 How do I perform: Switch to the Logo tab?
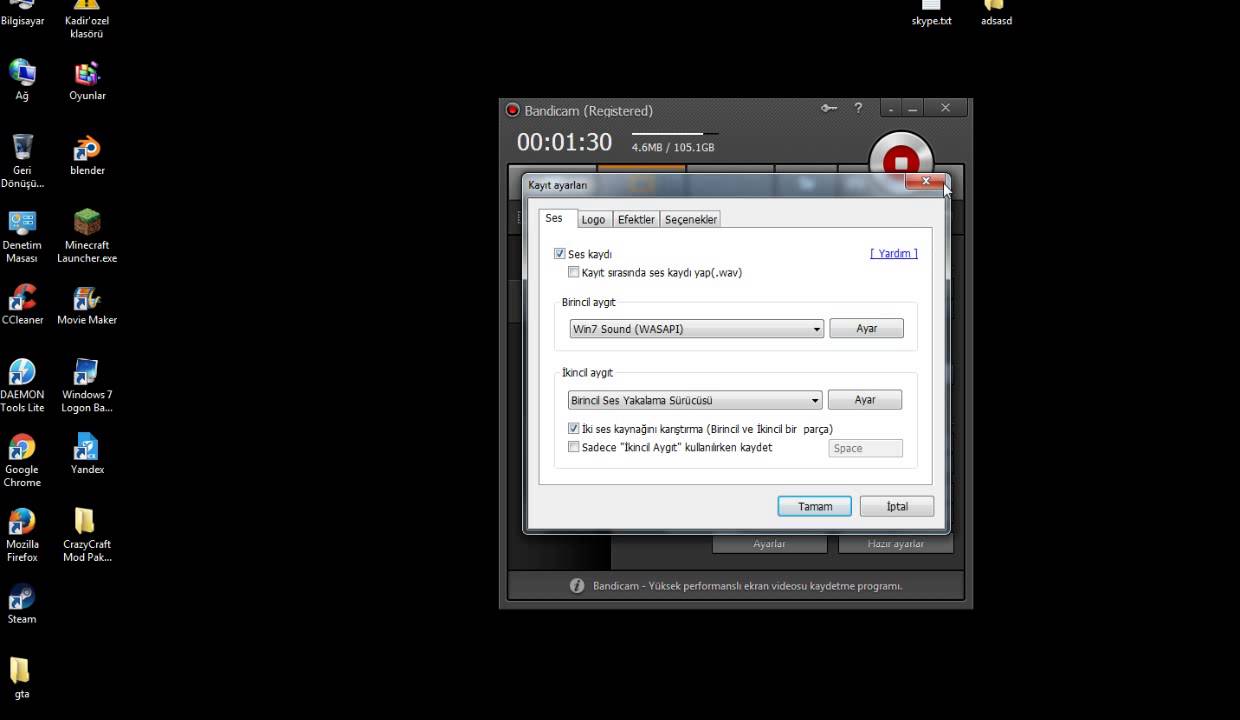click(x=593, y=219)
